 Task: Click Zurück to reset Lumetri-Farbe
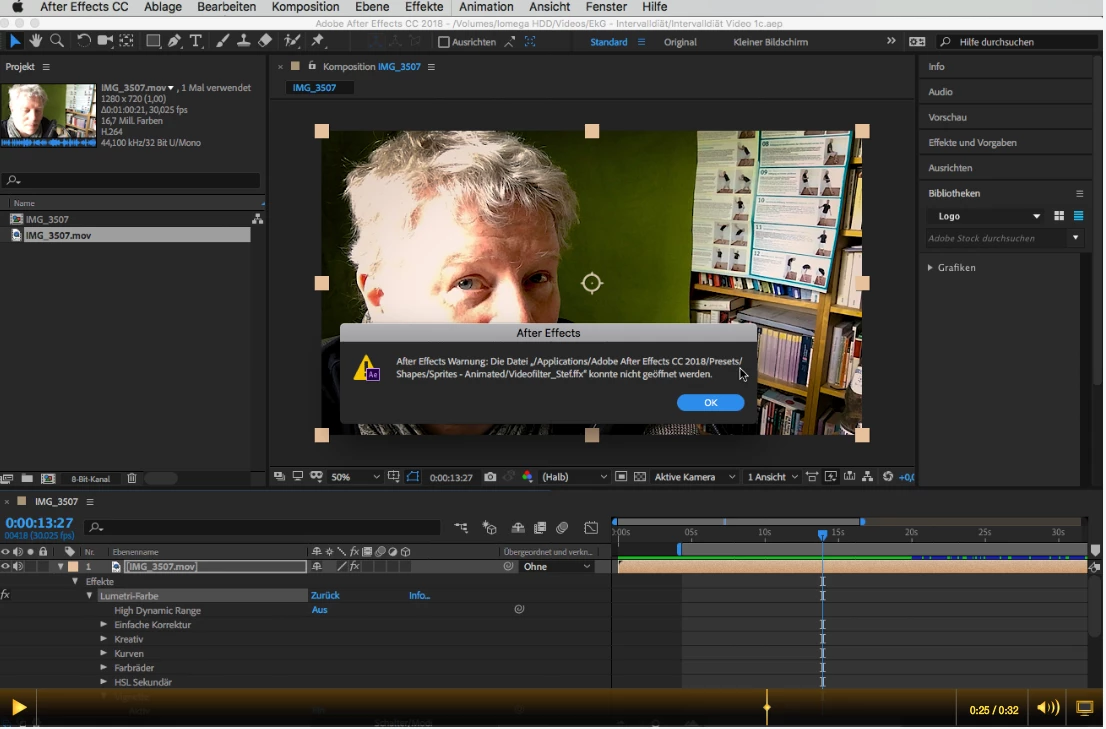pos(325,596)
